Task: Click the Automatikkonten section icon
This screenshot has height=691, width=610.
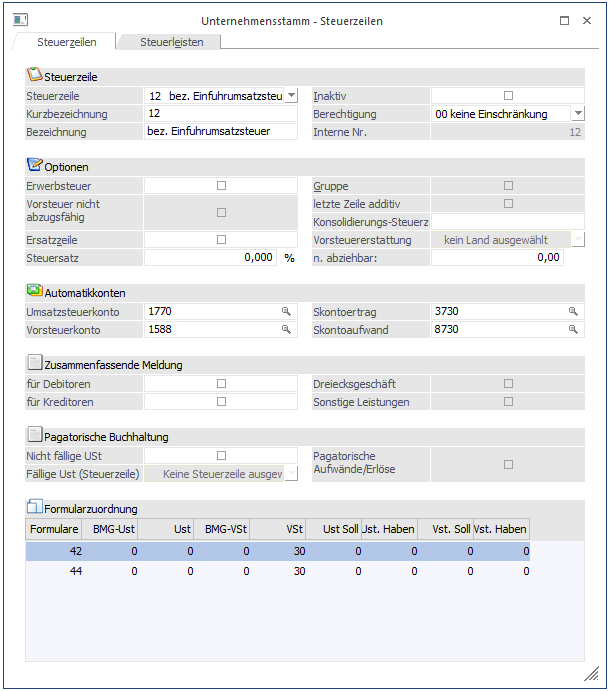Action: tap(35, 291)
